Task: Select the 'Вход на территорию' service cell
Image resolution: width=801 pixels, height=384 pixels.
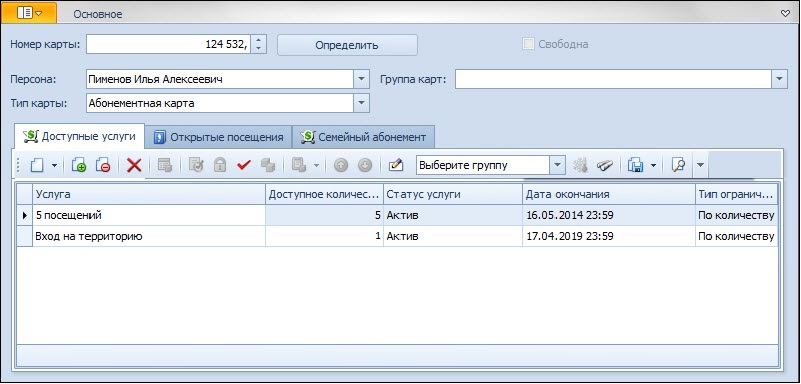Action: [x=149, y=236]
